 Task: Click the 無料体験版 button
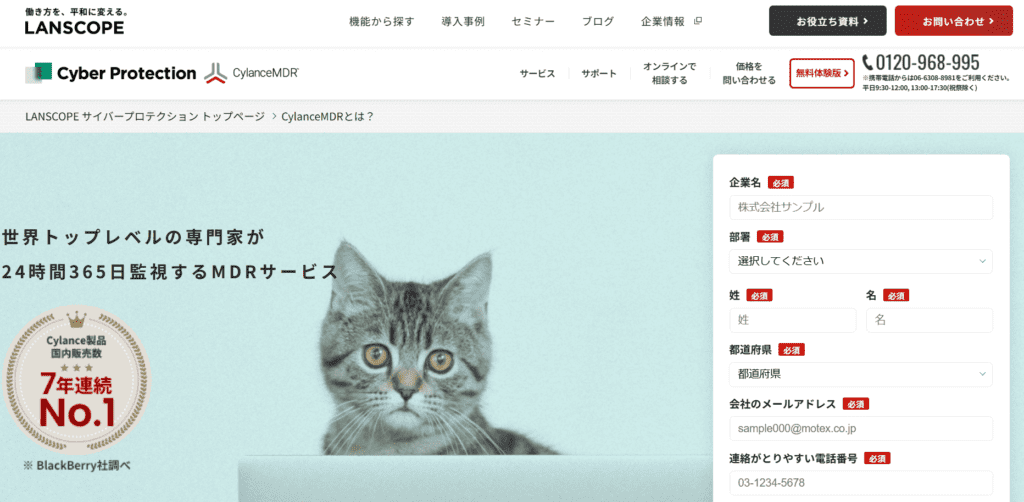[822, 73]
